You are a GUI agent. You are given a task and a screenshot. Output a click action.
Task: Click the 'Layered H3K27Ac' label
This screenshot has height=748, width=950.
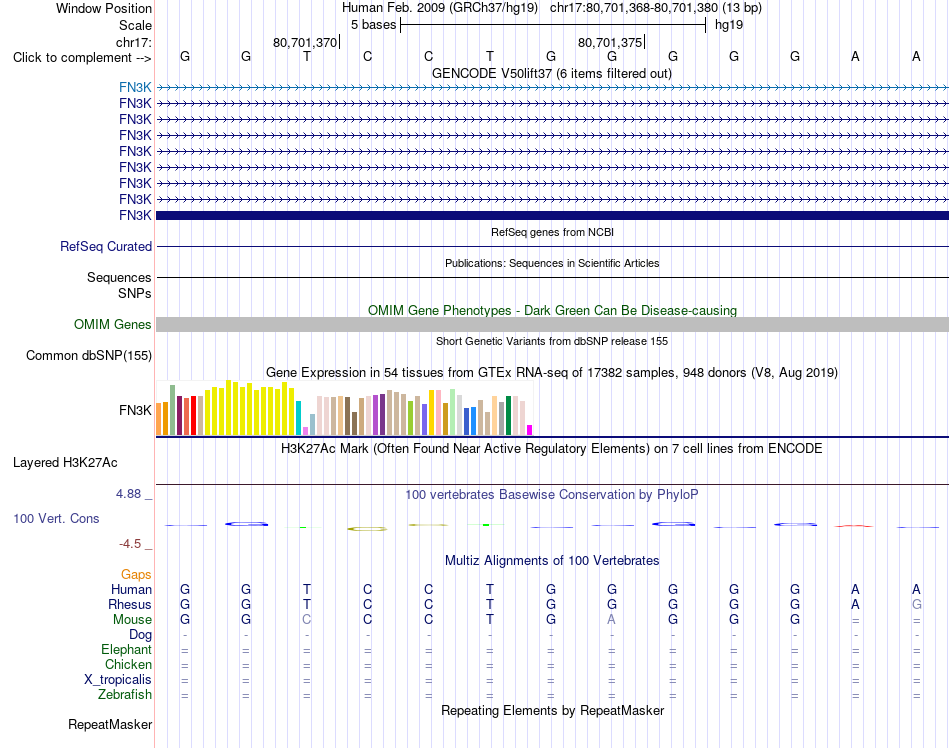coord(65,463)
